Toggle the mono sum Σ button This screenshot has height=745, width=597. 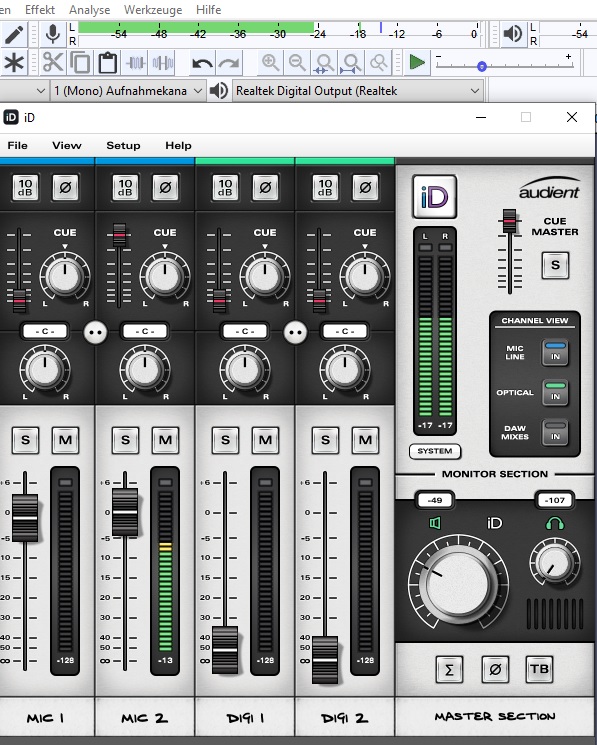449,669
